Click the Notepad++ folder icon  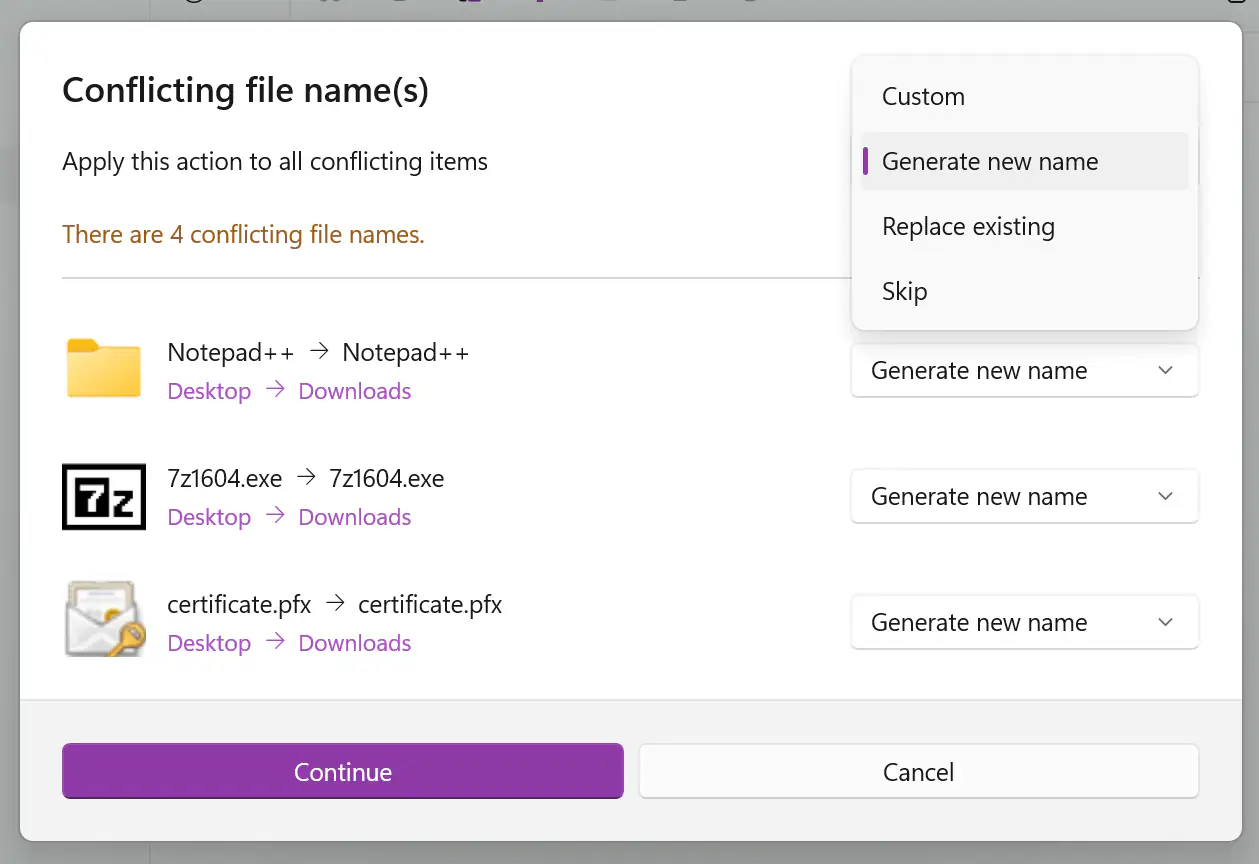pyautogui.click(x=103, y=368)
